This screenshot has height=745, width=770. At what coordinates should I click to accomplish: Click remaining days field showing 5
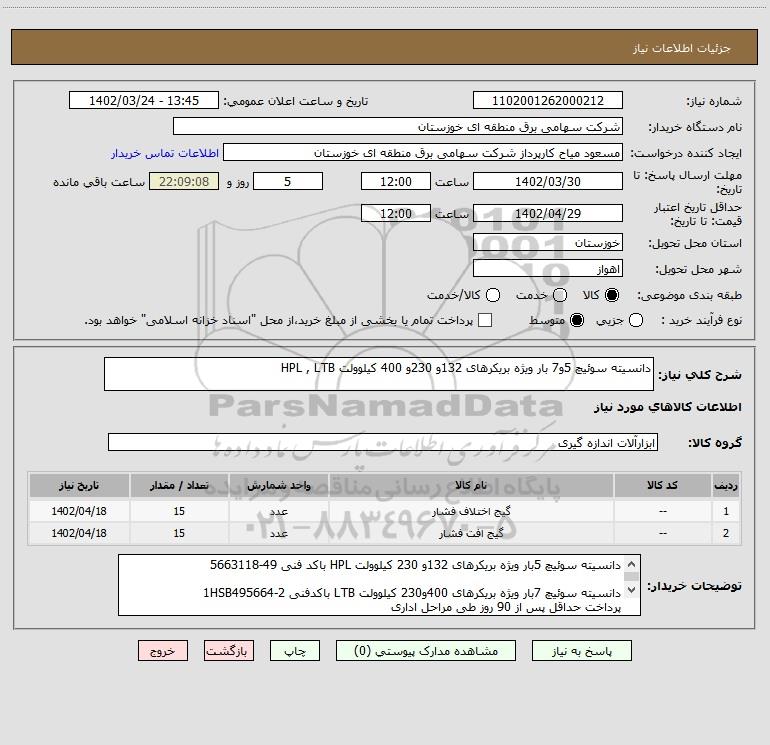pos(288,181)
